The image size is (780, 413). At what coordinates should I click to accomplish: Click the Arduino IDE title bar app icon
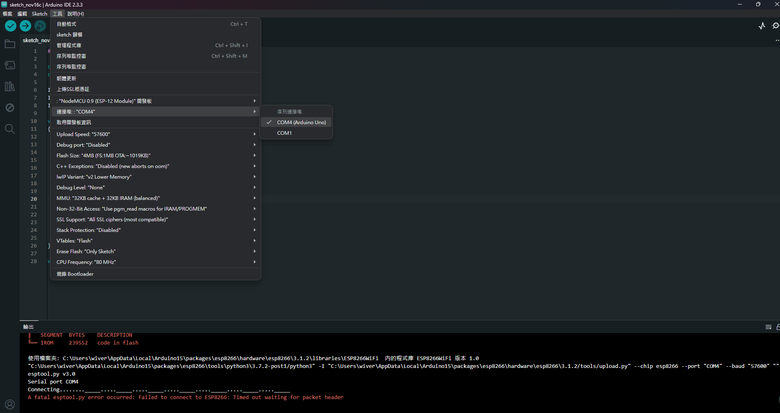point(4,4)
